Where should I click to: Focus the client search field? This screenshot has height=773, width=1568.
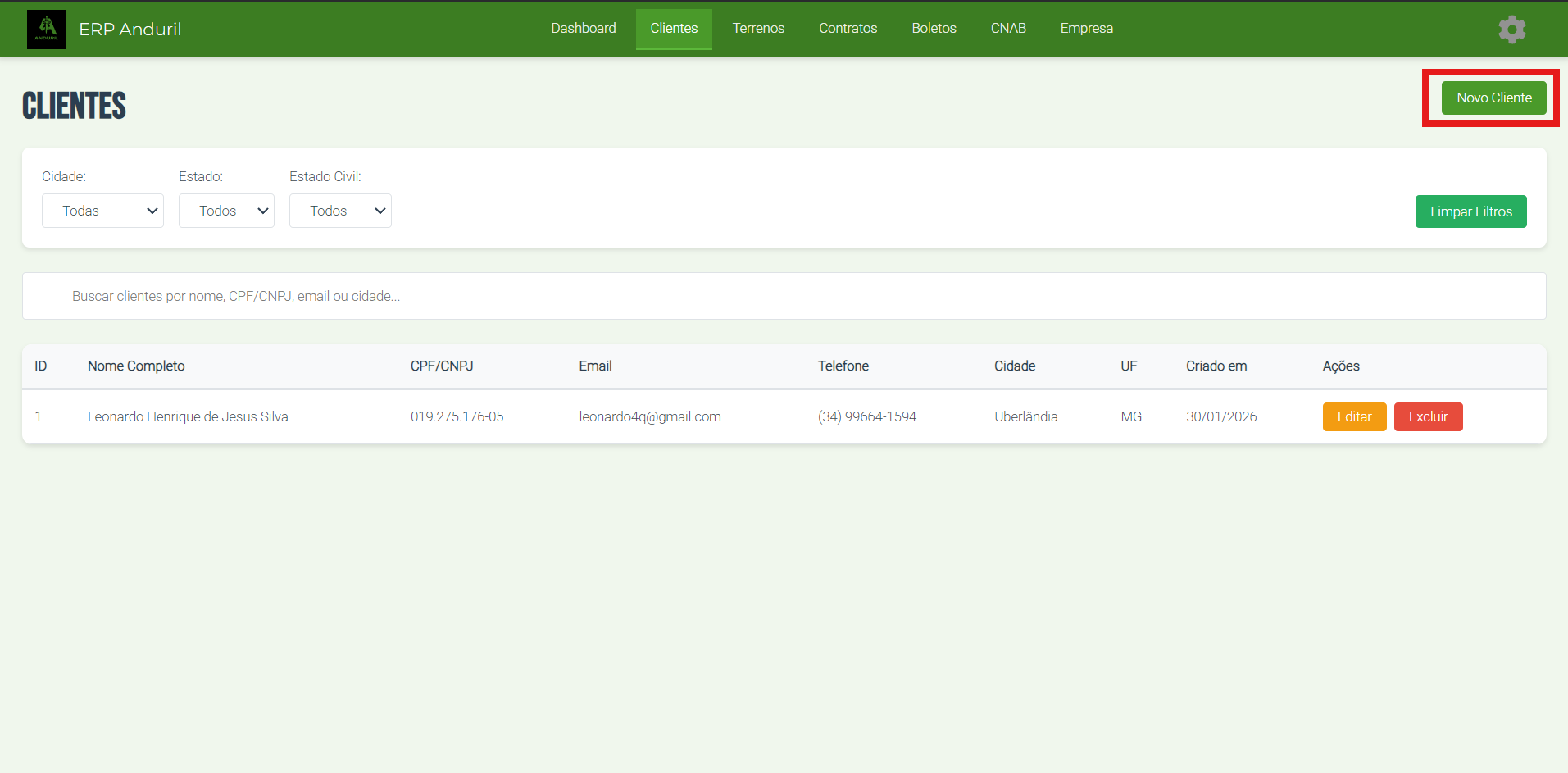[x=784, y=296]
